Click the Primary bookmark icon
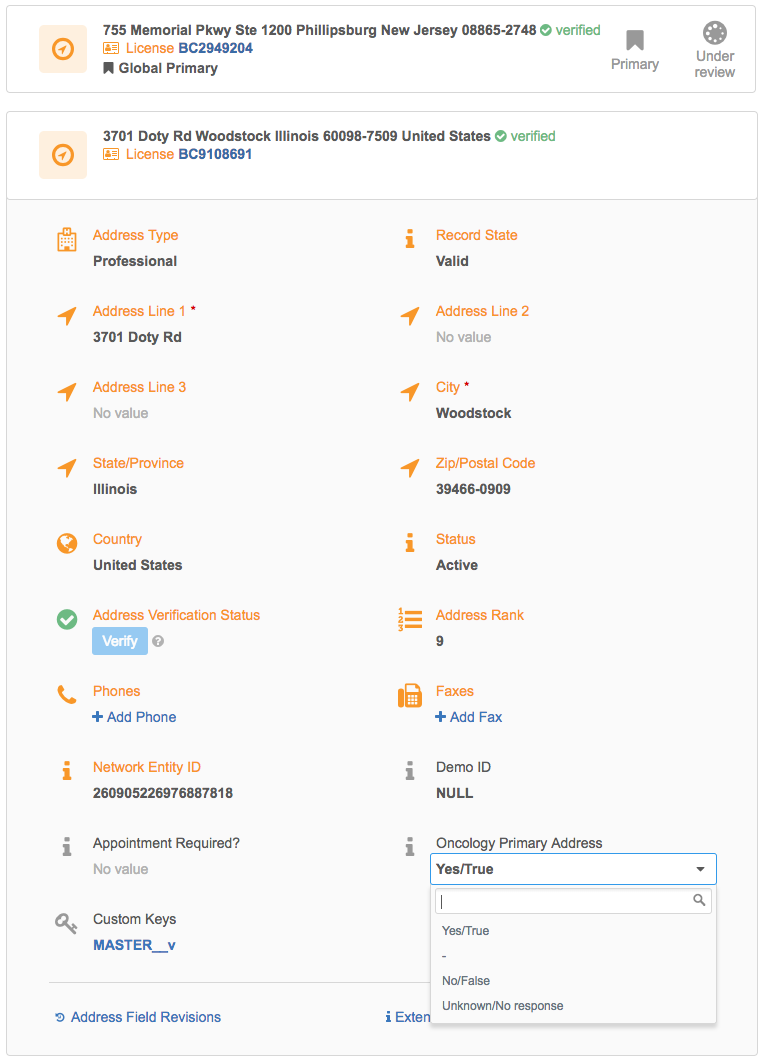 click(x=635, y=41)
